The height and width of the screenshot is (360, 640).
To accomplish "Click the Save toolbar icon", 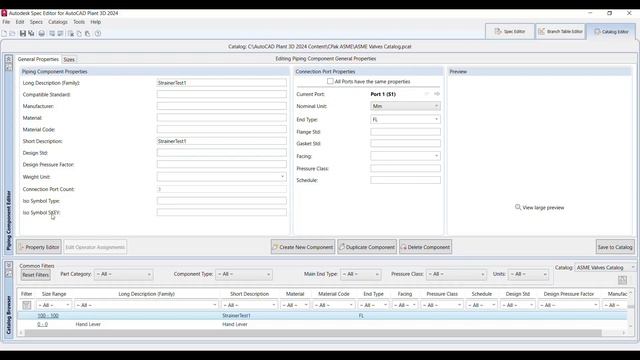I will pos(23,33).
